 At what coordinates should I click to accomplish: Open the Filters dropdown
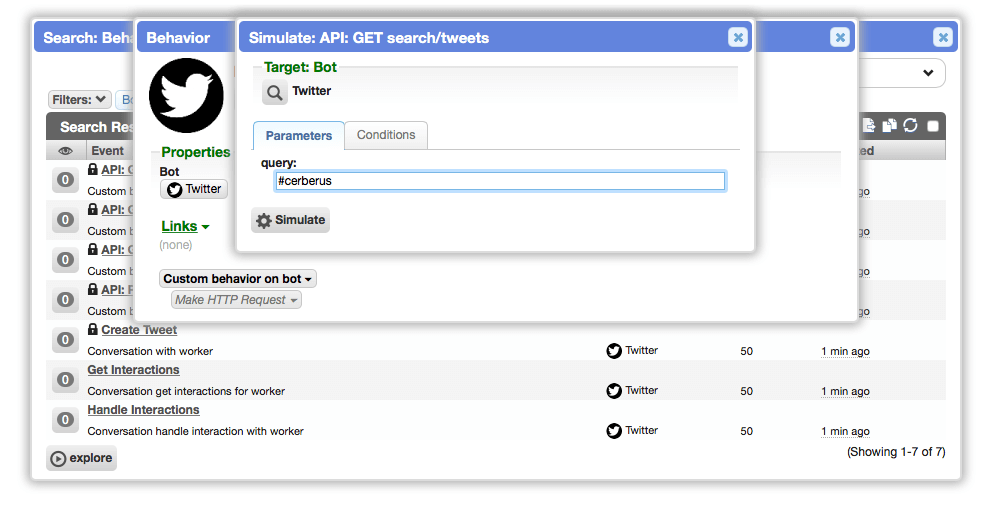tap(80, 99)
